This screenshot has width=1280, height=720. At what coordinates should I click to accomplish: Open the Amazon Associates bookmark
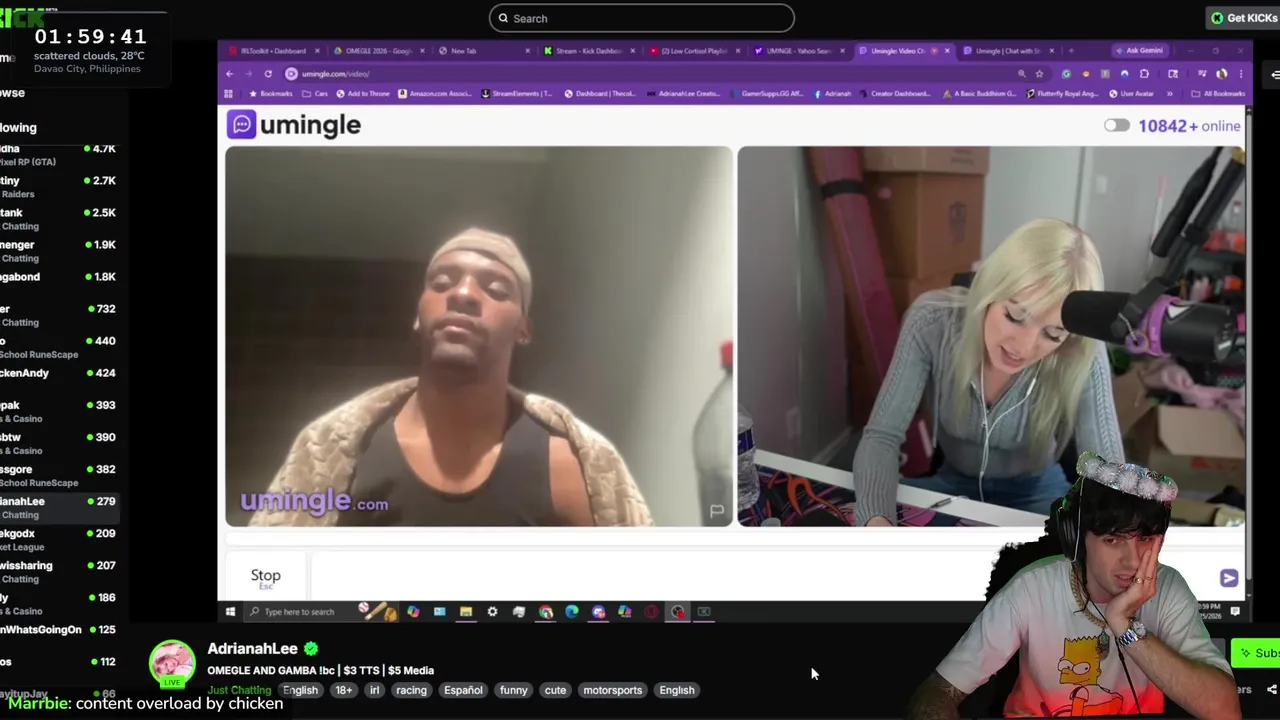435,94
